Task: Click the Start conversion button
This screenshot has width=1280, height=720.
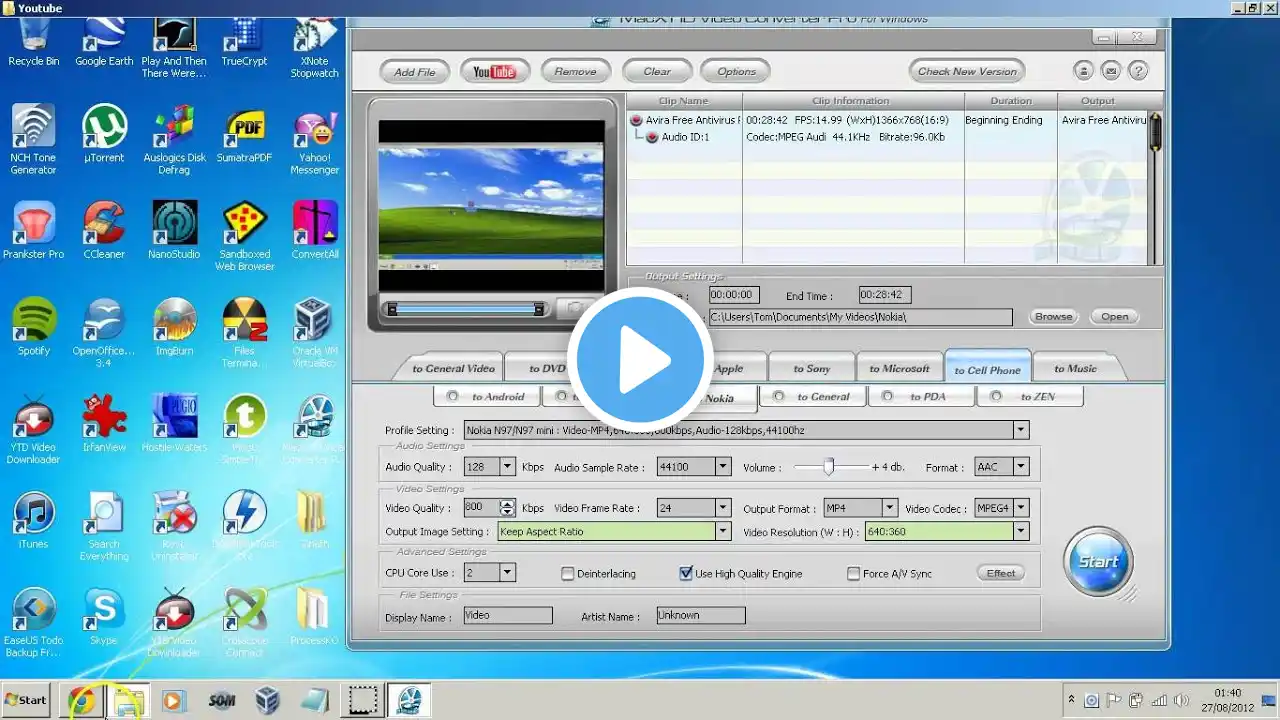Action: coord(1098,560)
